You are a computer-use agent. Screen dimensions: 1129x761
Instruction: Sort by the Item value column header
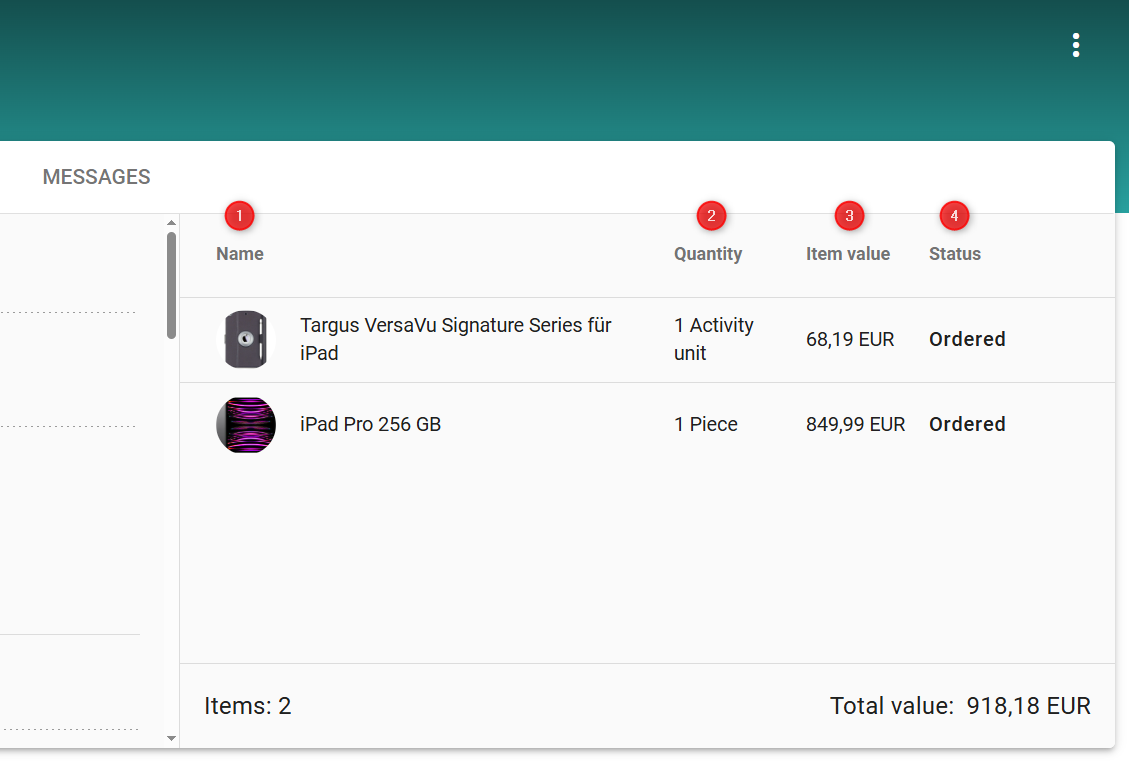pos(848,254)
